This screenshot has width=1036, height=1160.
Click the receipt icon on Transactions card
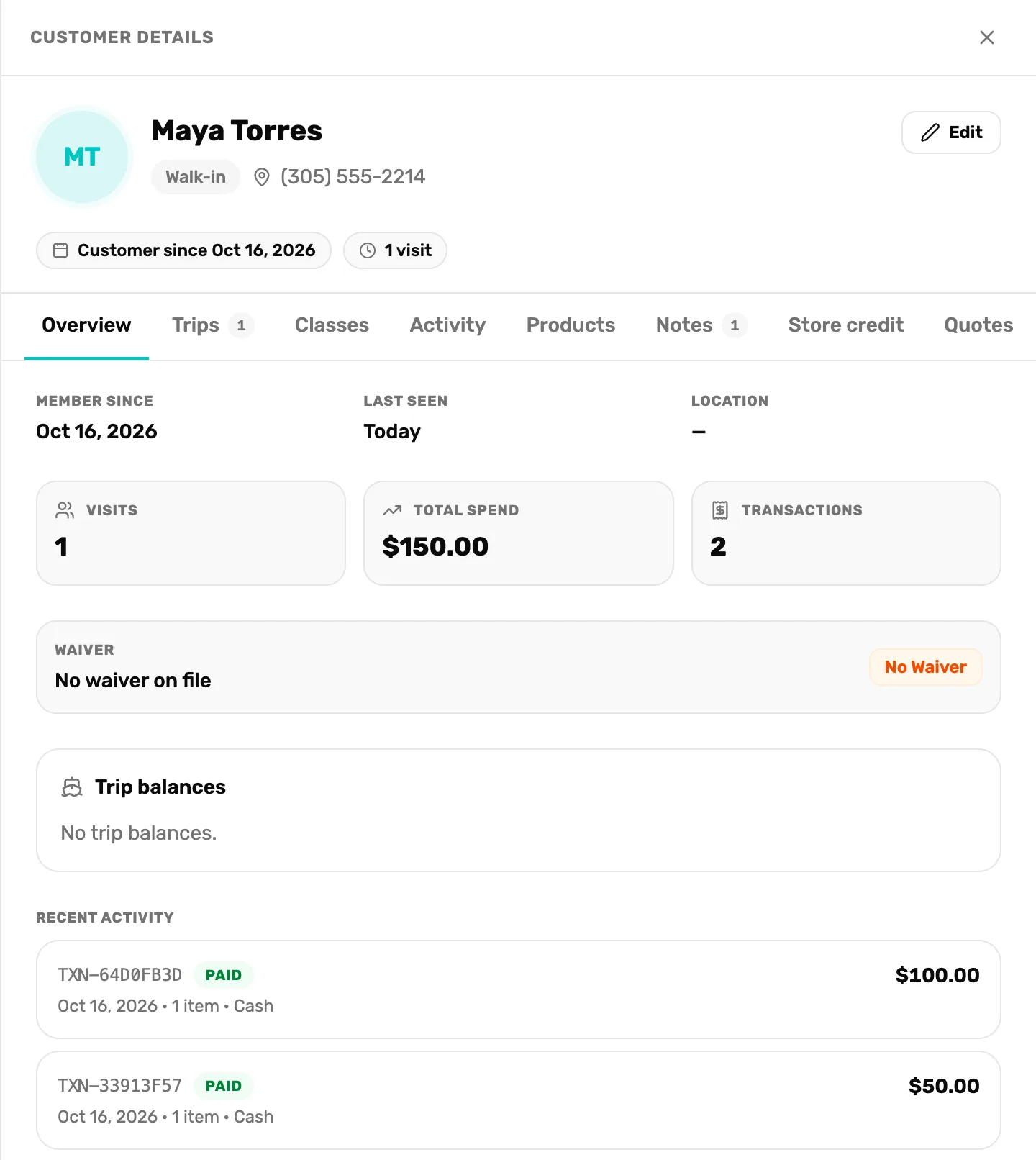(720, 510)
